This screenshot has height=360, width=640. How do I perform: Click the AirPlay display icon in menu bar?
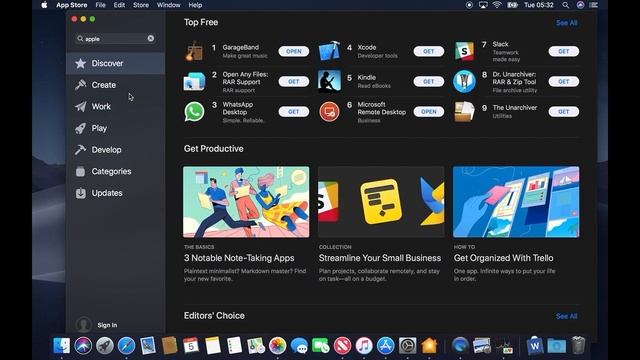(x=483, y=5)
